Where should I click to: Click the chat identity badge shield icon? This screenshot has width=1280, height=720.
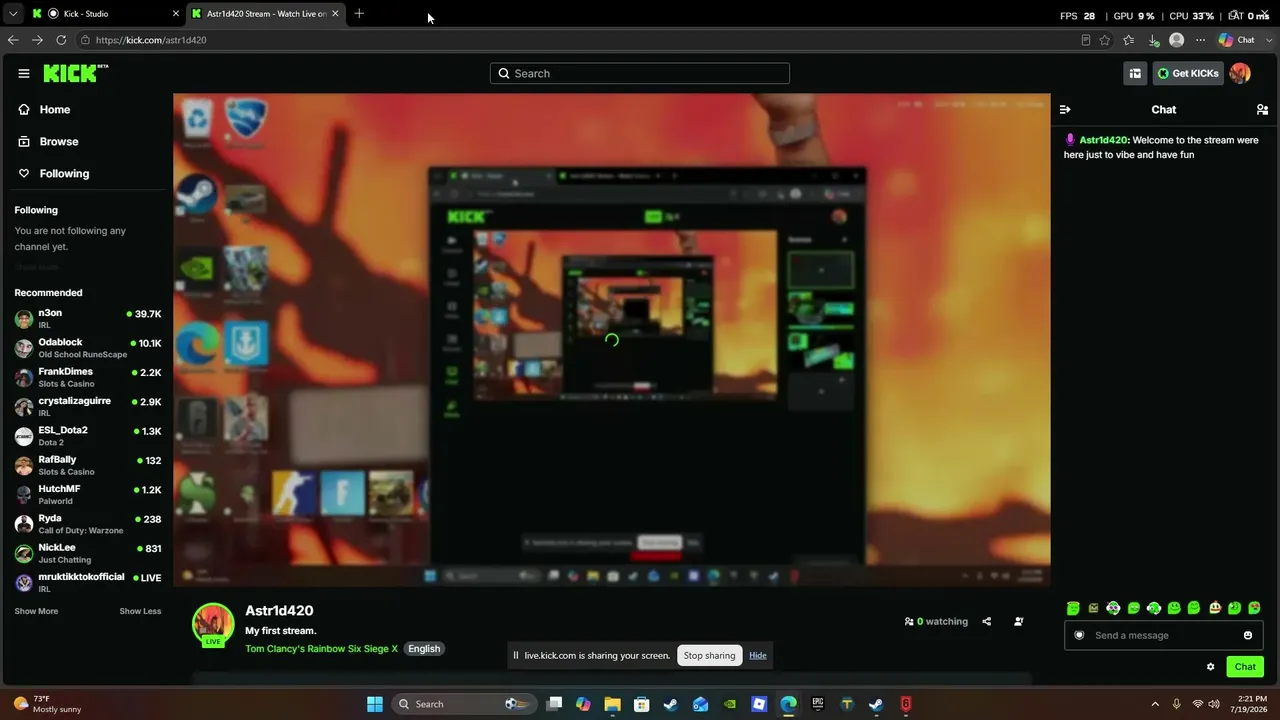pos(1079,635)
